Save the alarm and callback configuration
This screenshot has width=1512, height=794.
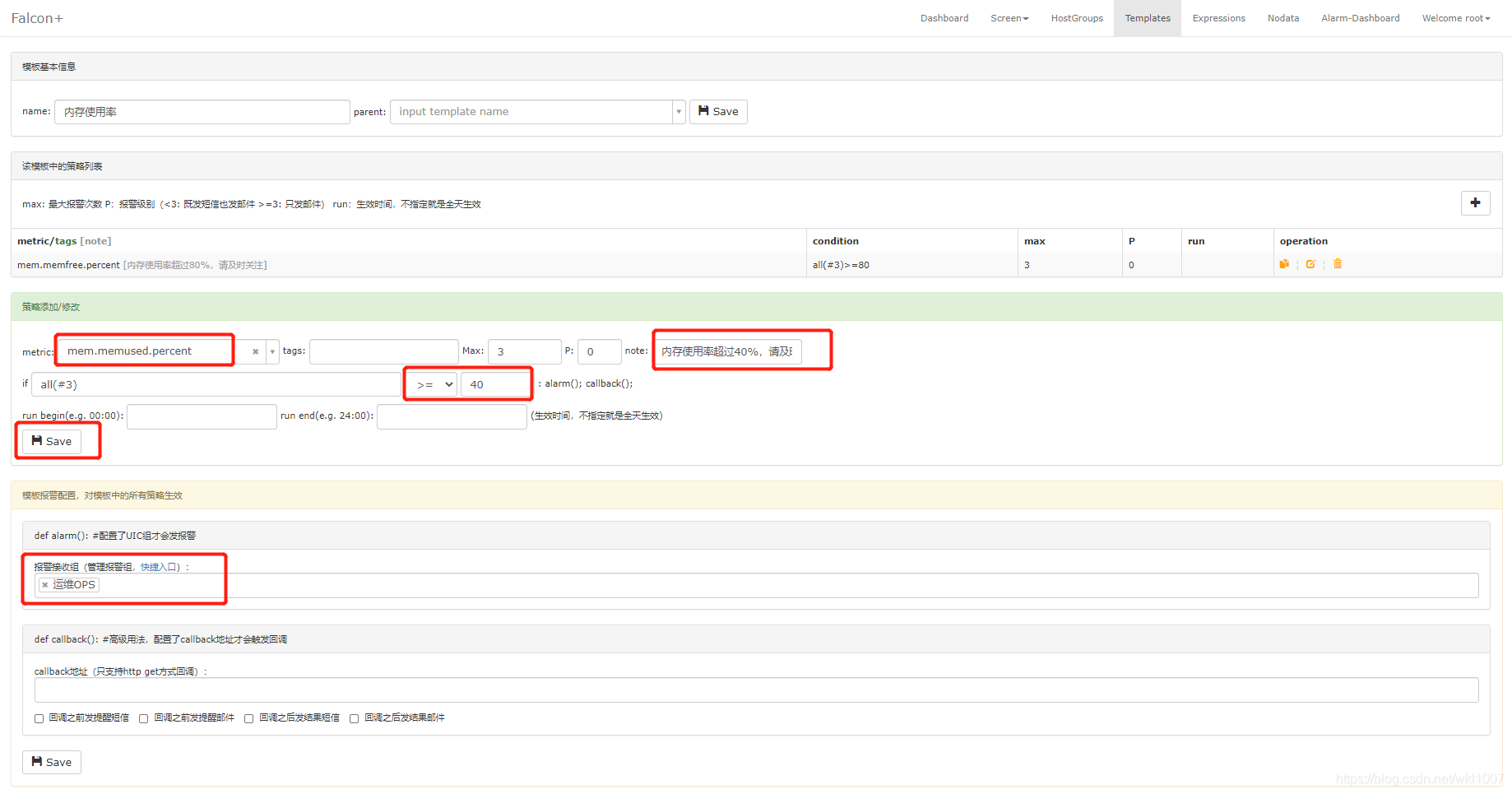[x=52, y=762]
